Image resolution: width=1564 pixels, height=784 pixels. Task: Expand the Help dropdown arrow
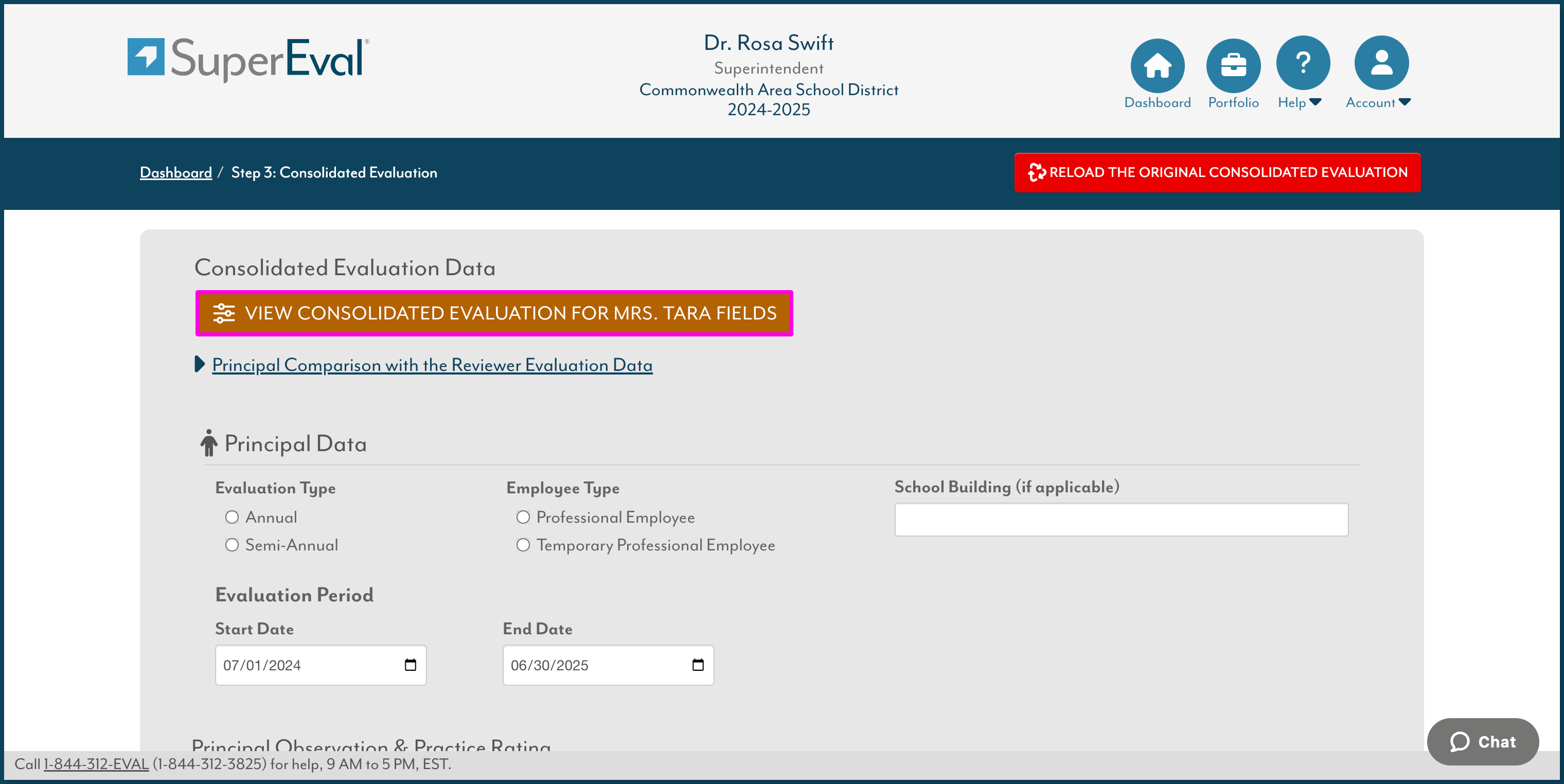pos(1315,102)
